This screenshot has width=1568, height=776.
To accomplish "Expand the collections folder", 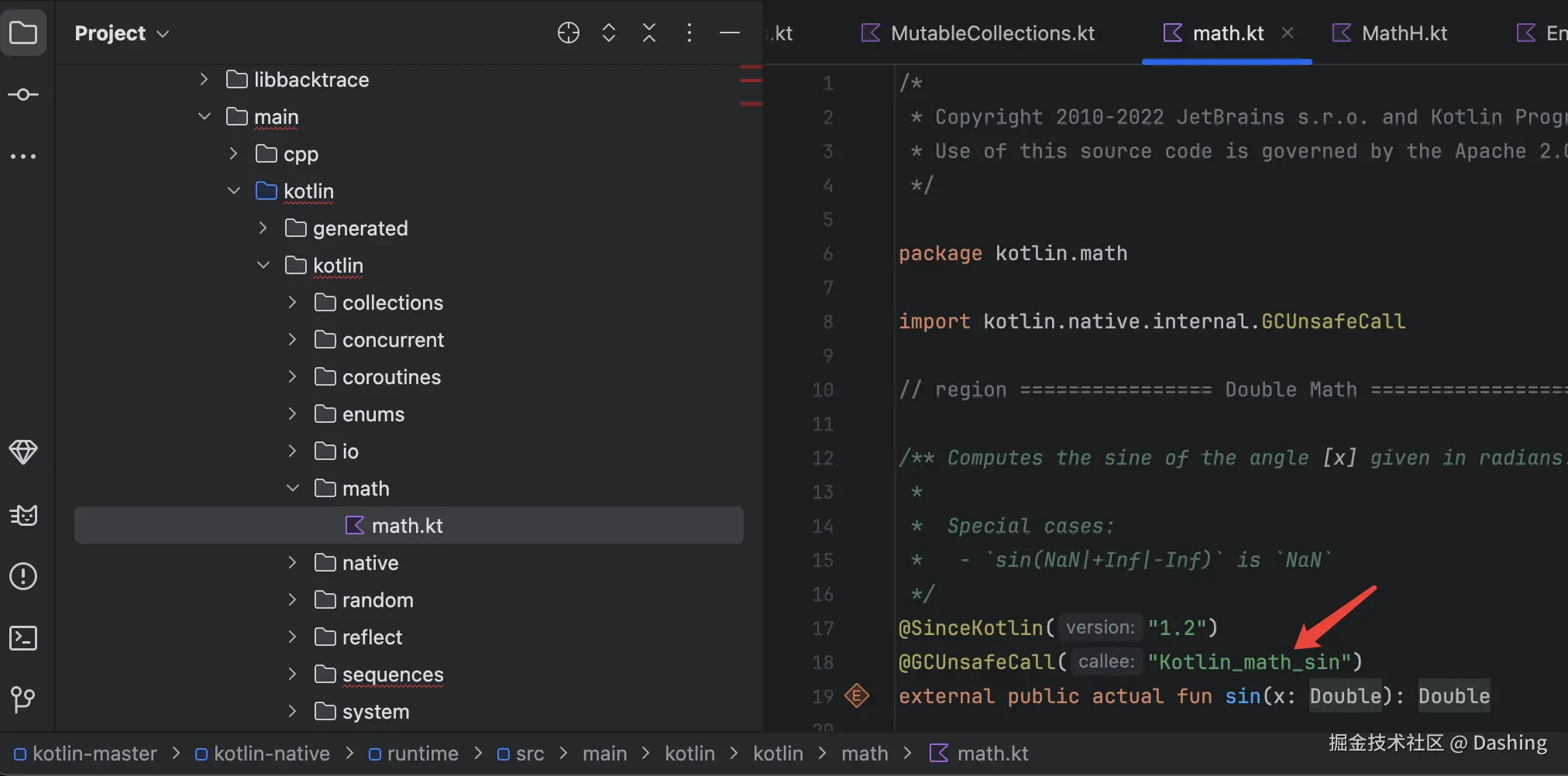I will coord(293,302).
